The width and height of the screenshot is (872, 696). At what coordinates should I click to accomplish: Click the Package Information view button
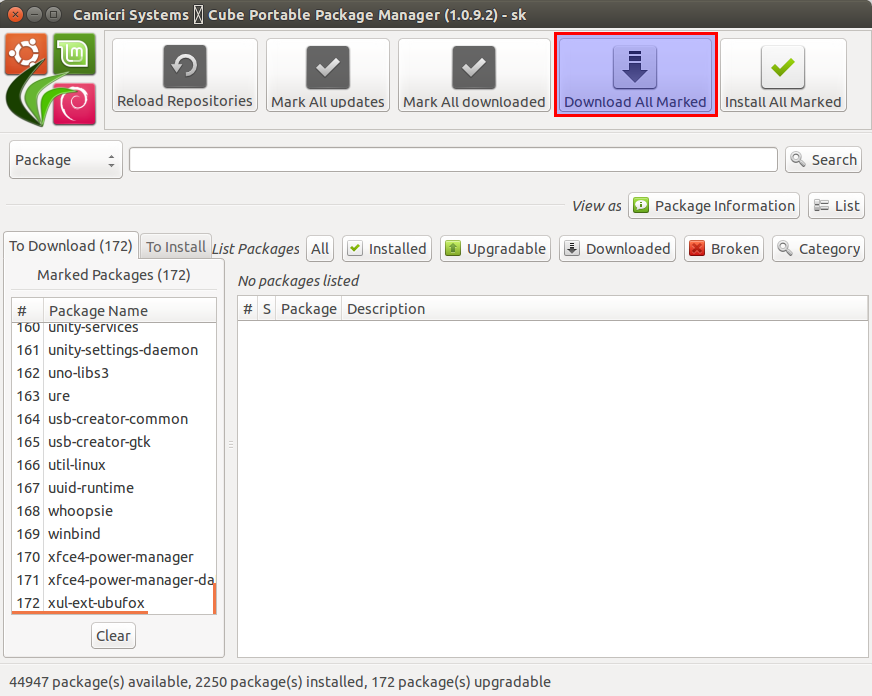[x=714, y=206]
